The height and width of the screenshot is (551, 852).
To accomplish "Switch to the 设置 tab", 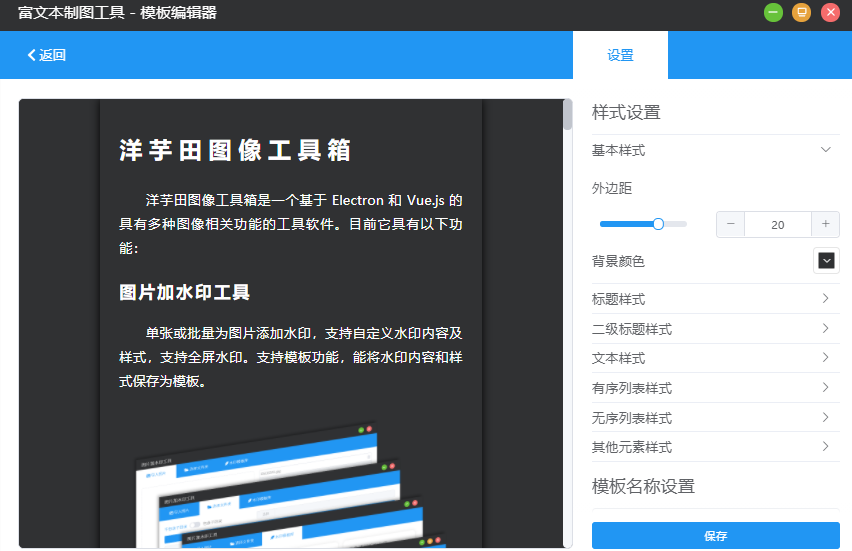I will click(x=620, y=55).
